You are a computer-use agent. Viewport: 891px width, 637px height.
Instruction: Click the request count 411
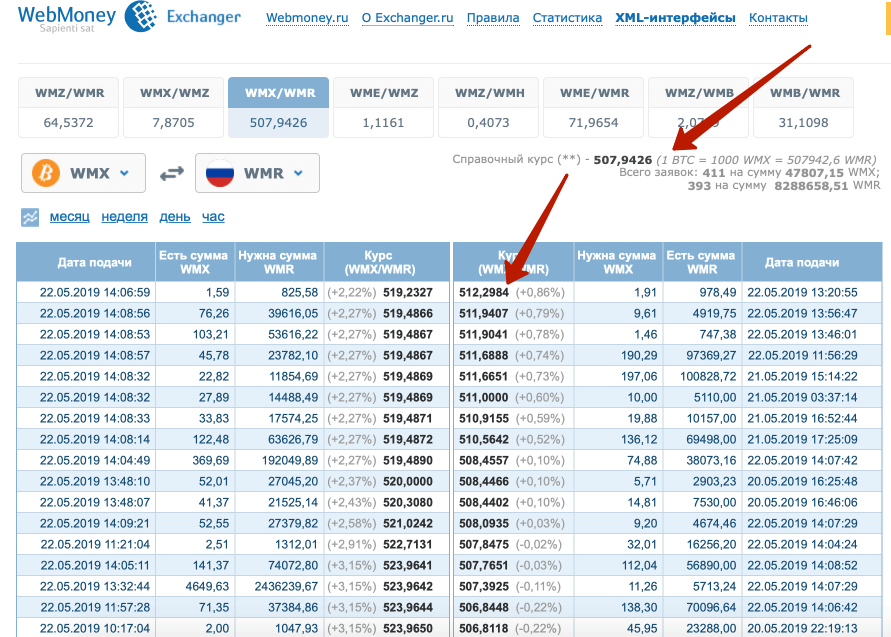point(714,173)
